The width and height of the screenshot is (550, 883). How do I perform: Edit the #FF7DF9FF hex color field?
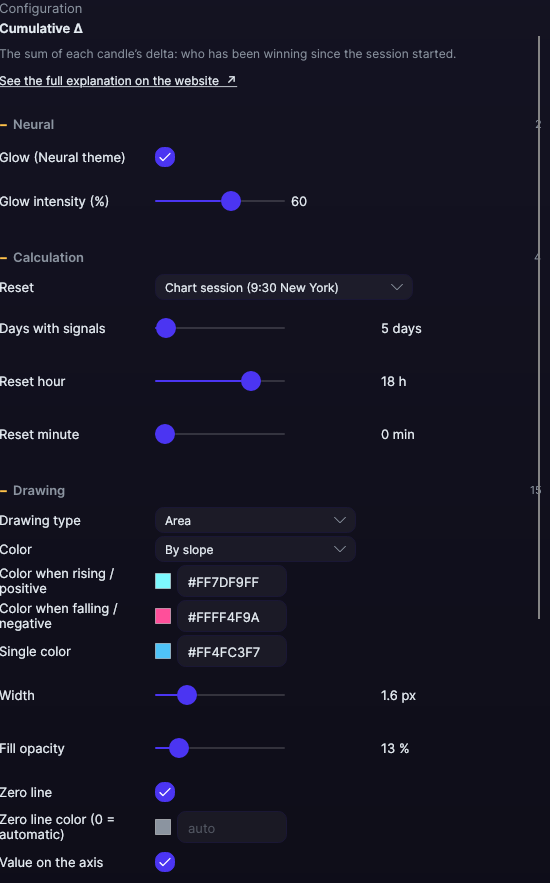(x=232, y=582)
